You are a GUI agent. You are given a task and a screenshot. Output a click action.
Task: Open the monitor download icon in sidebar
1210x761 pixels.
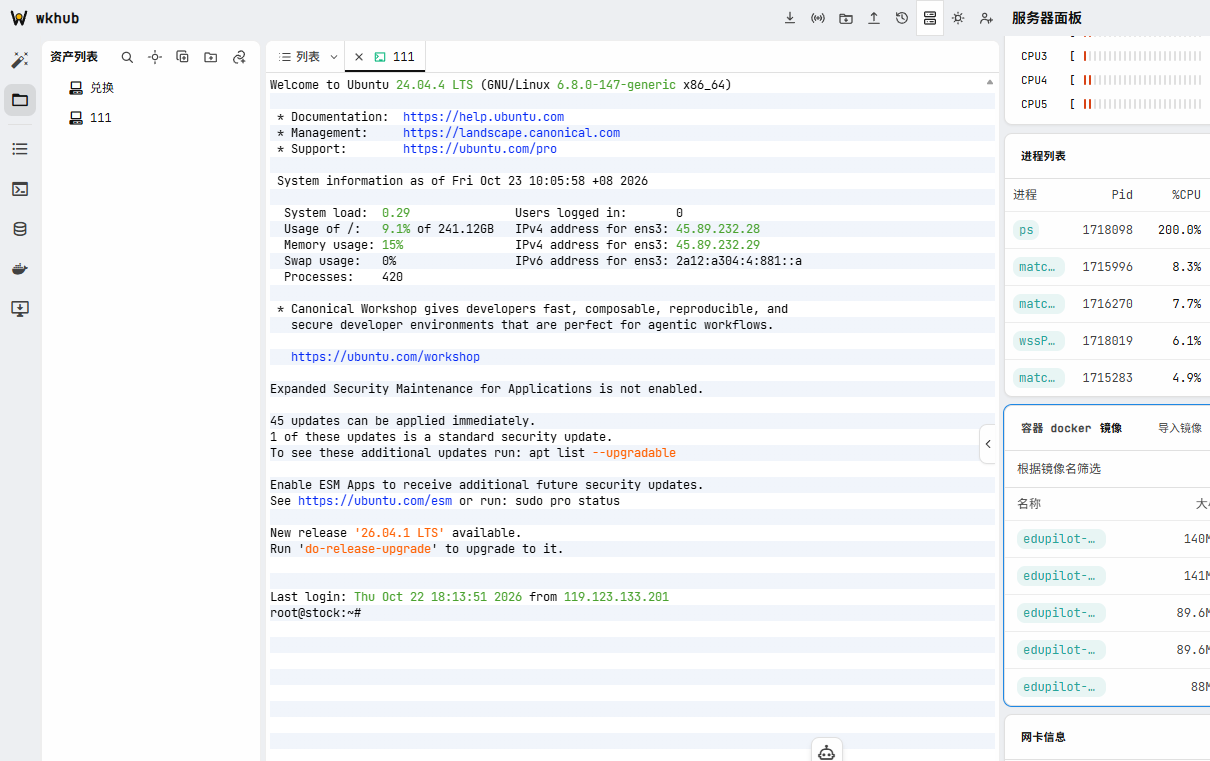click(20, 309)
